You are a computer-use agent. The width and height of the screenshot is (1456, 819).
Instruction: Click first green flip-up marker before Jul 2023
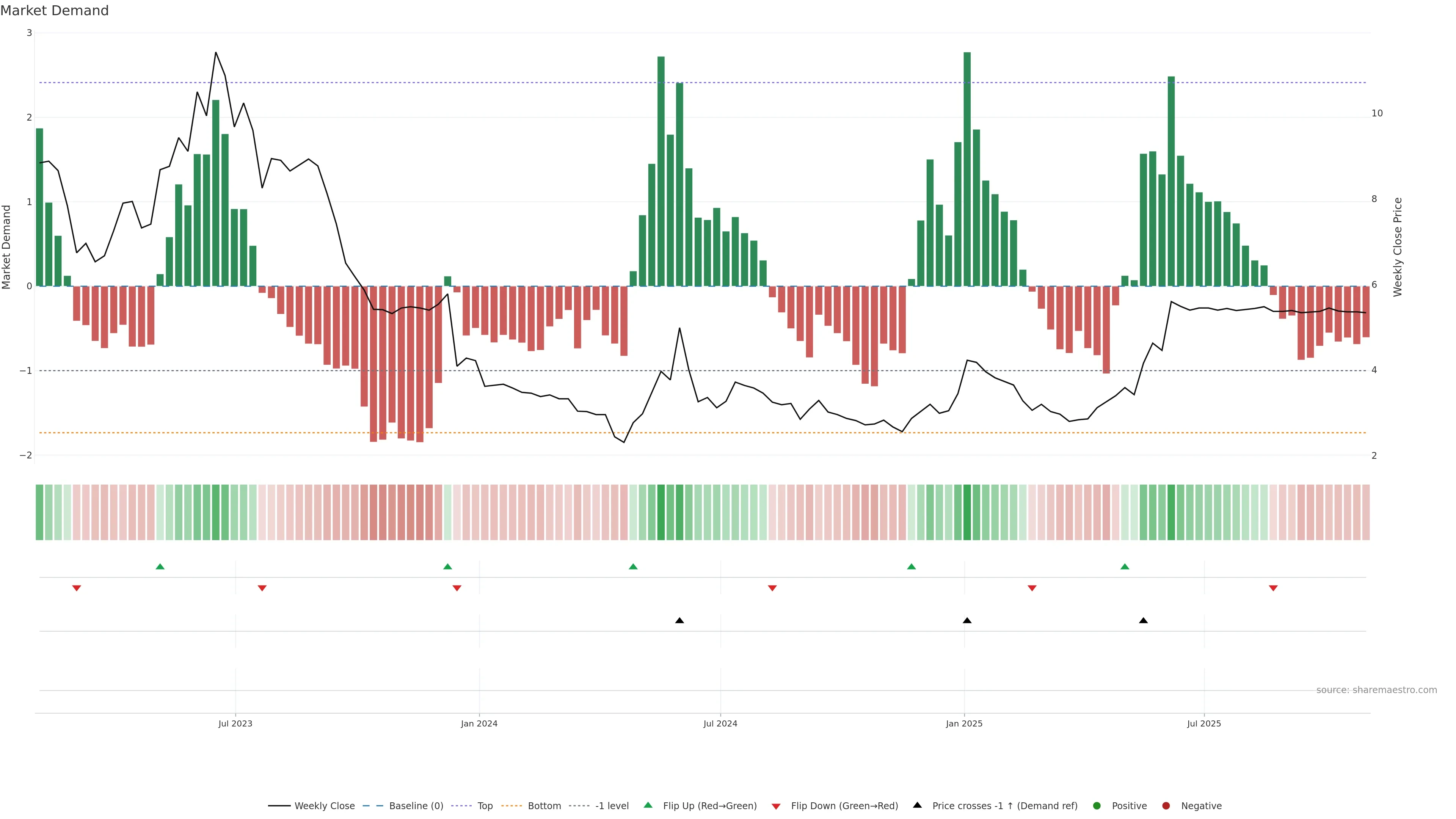coord(160,567)
